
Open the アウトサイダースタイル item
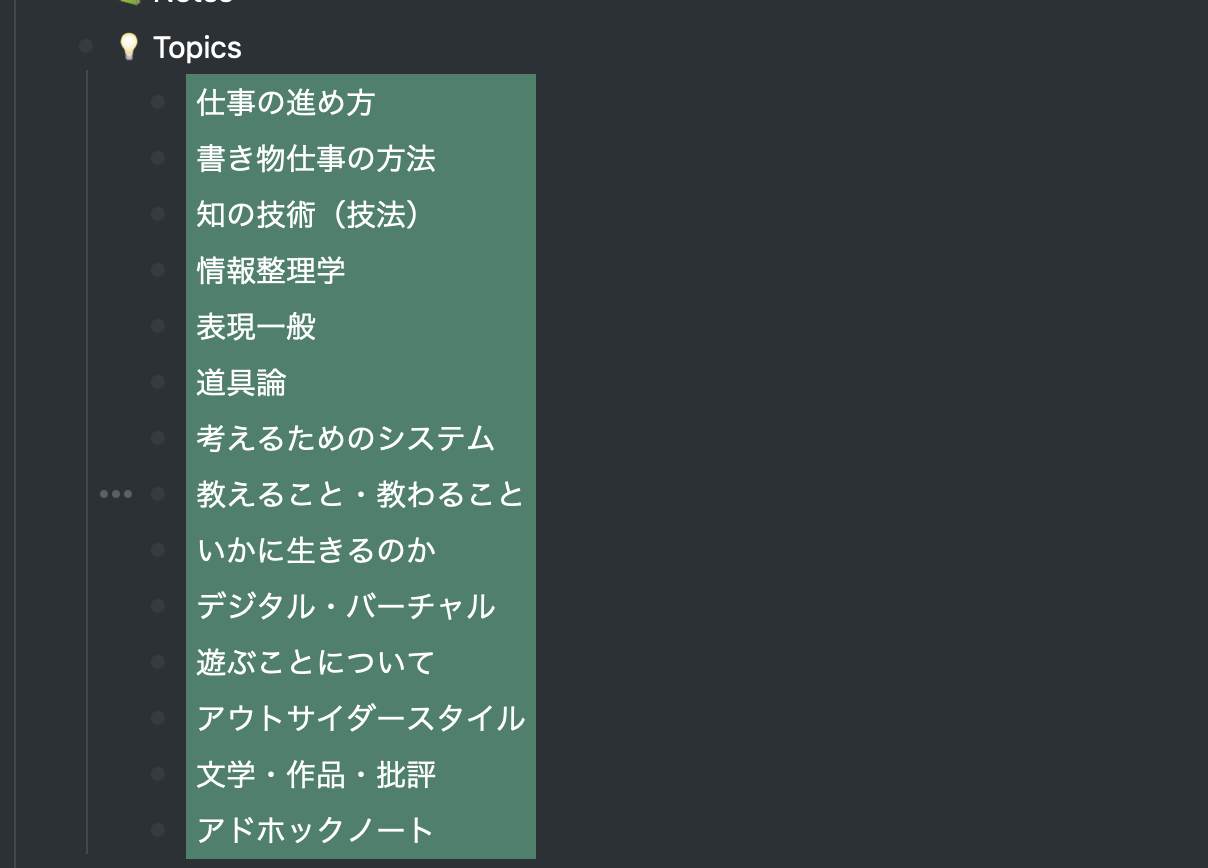[360, 718]
